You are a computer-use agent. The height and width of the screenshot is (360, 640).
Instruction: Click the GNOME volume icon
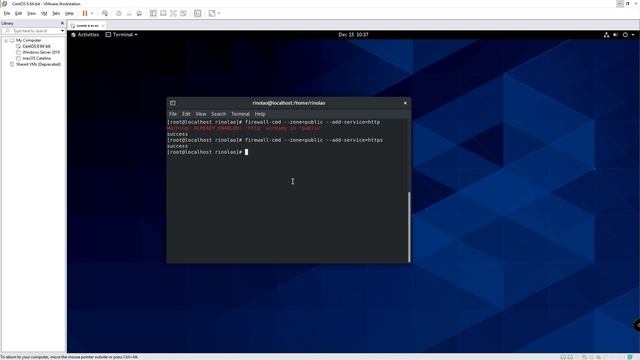coord(615,35)
